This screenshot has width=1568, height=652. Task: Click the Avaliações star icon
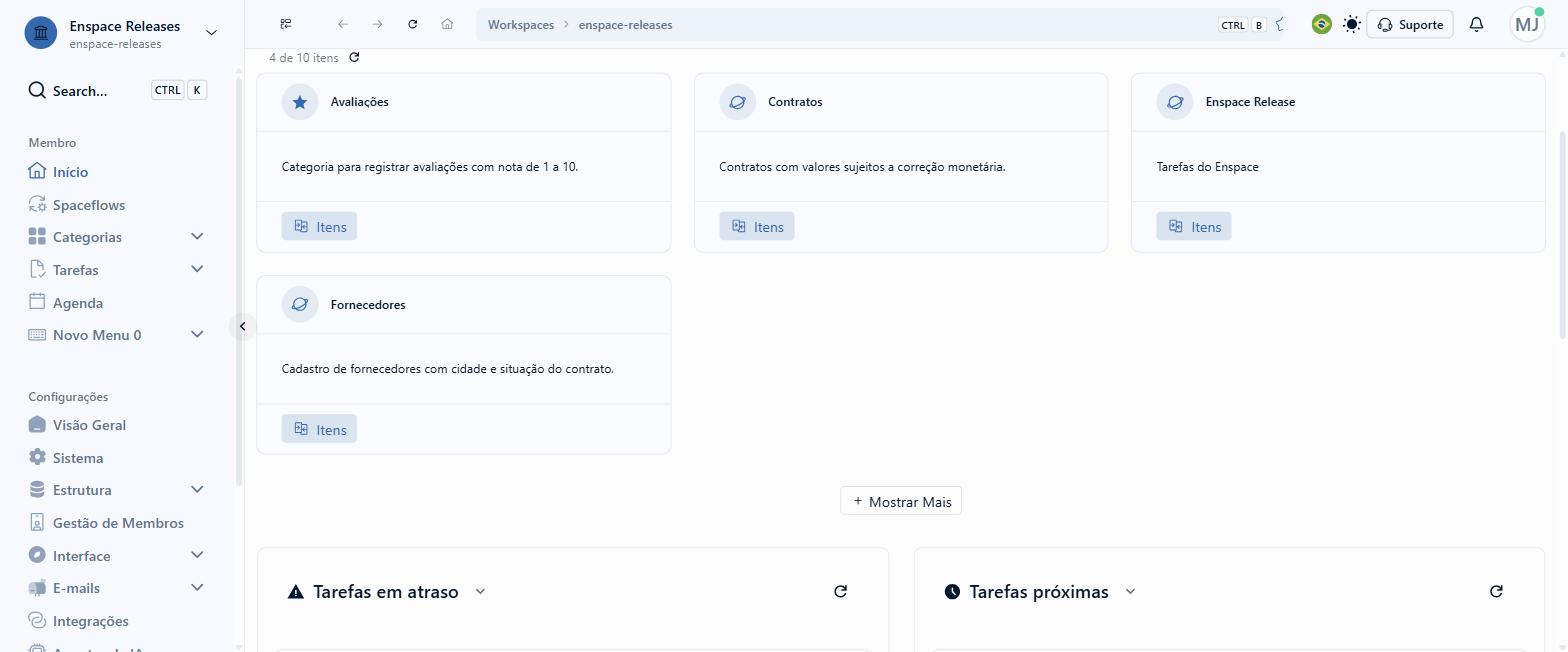(x=300, y=102)
